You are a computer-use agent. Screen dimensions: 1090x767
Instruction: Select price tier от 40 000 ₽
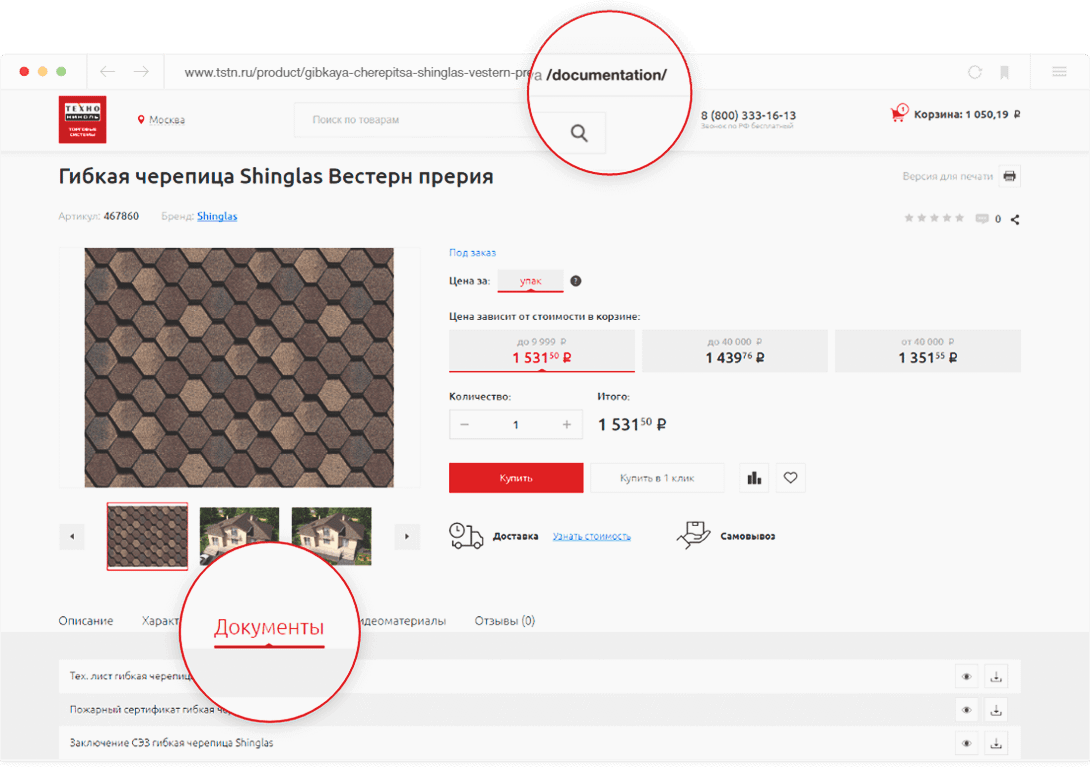click(927, 351)
